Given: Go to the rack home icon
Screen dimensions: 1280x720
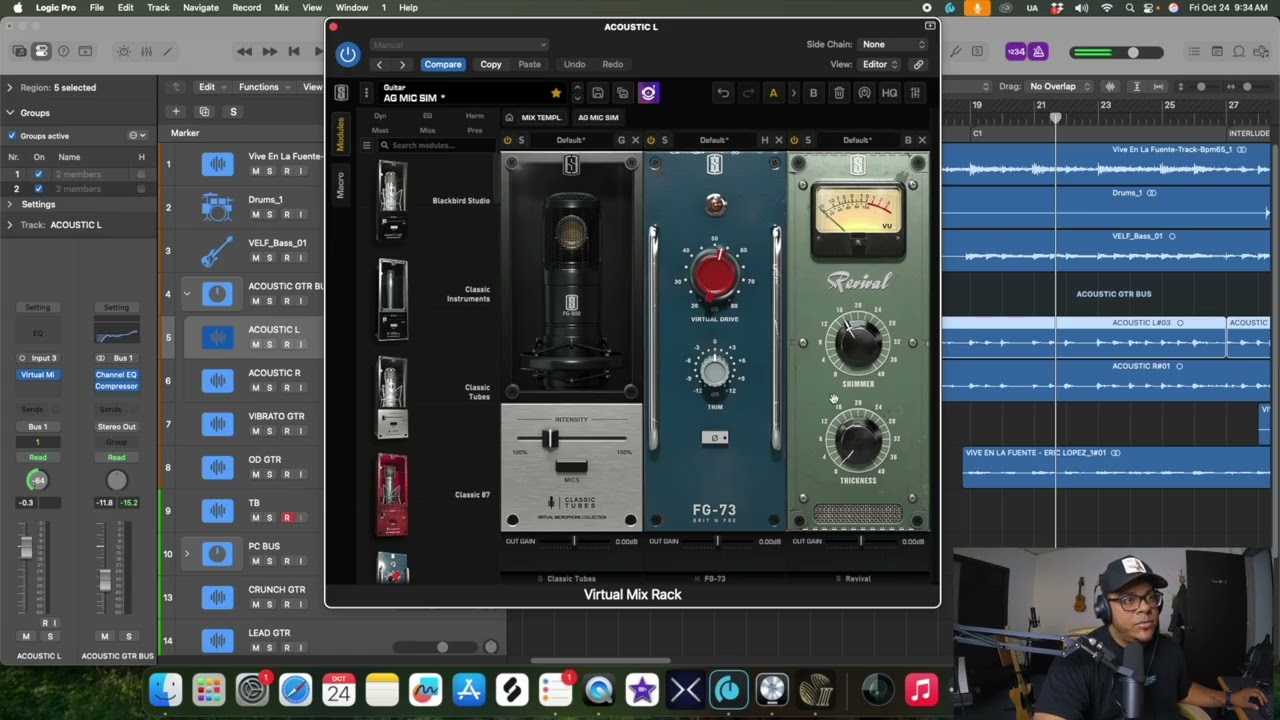Looking at the screenshot, I should tap(509, 117).
